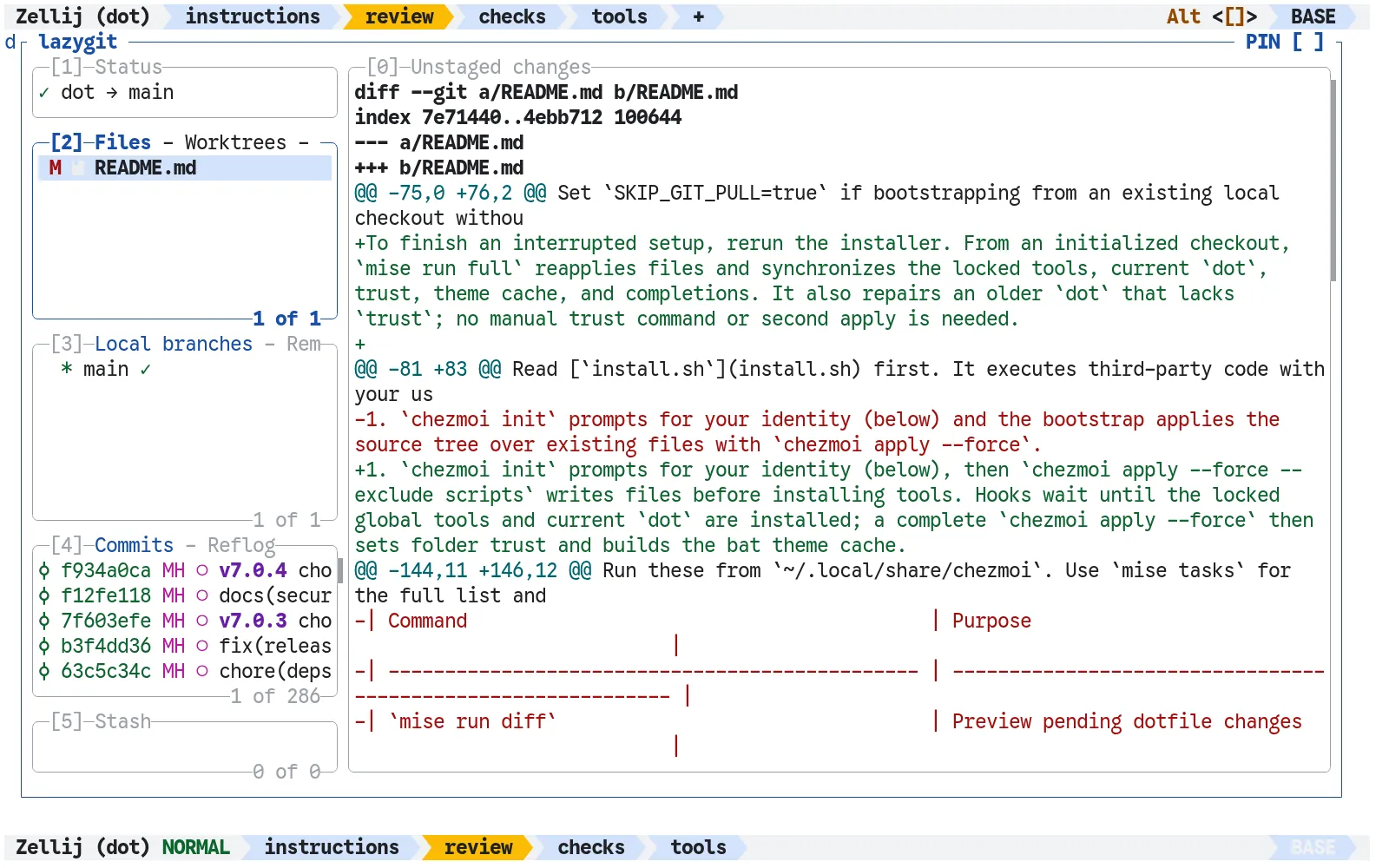Click the 1 of 1 files counter
Image resolution: width=1389 pixels, height=868 pixels.
[286, 319]
